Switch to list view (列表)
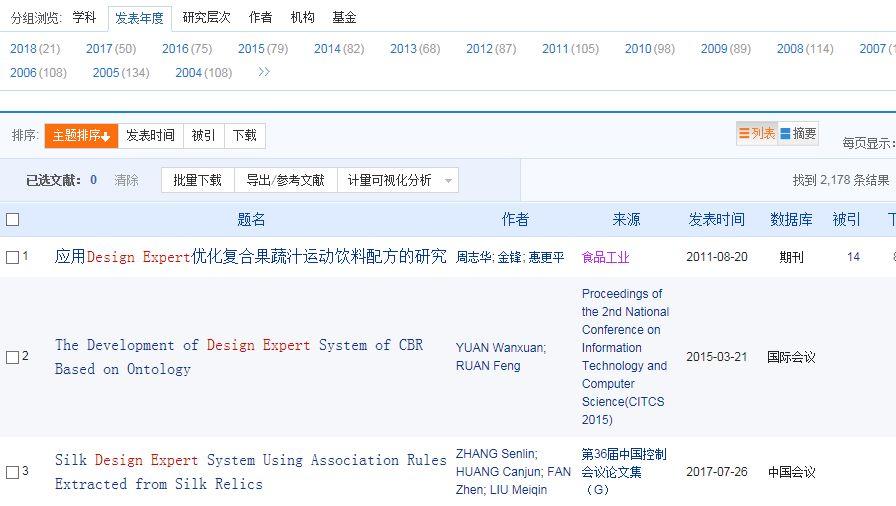Screen dimensions: 896x506 point(756,134)
